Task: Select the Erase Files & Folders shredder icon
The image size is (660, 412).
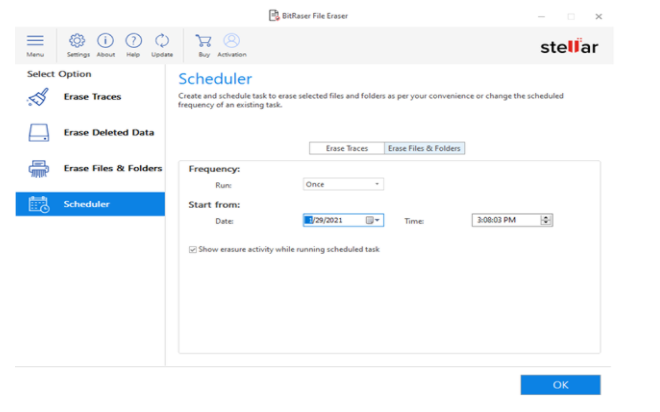Action: click(x=39, y=169)
